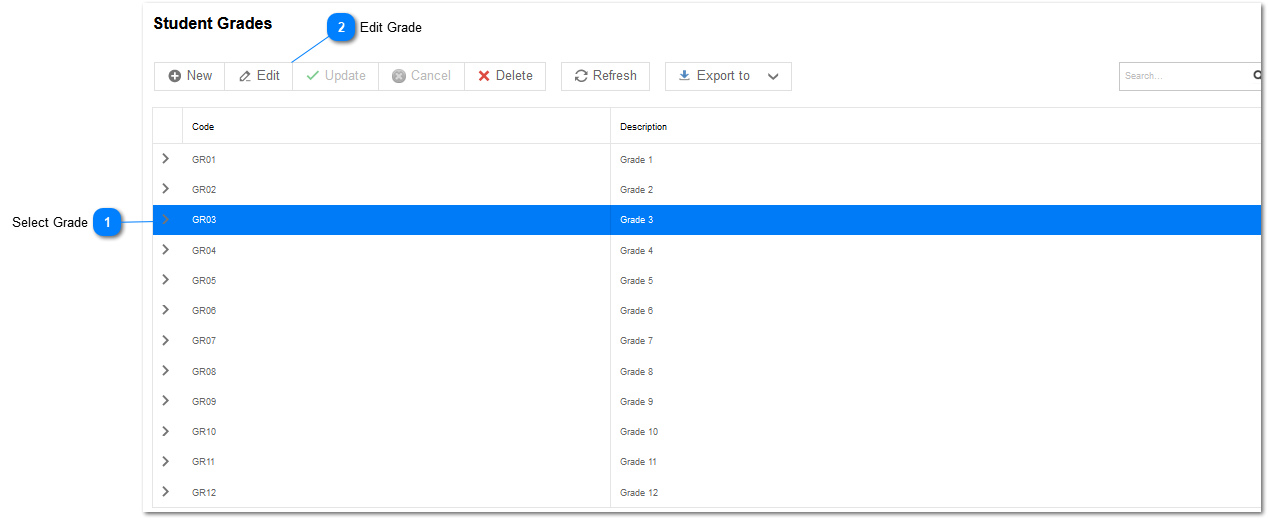Select the GR05 code cell
Screen dimensions: 1269x520
pyautogui.click(x=396, y=281)
